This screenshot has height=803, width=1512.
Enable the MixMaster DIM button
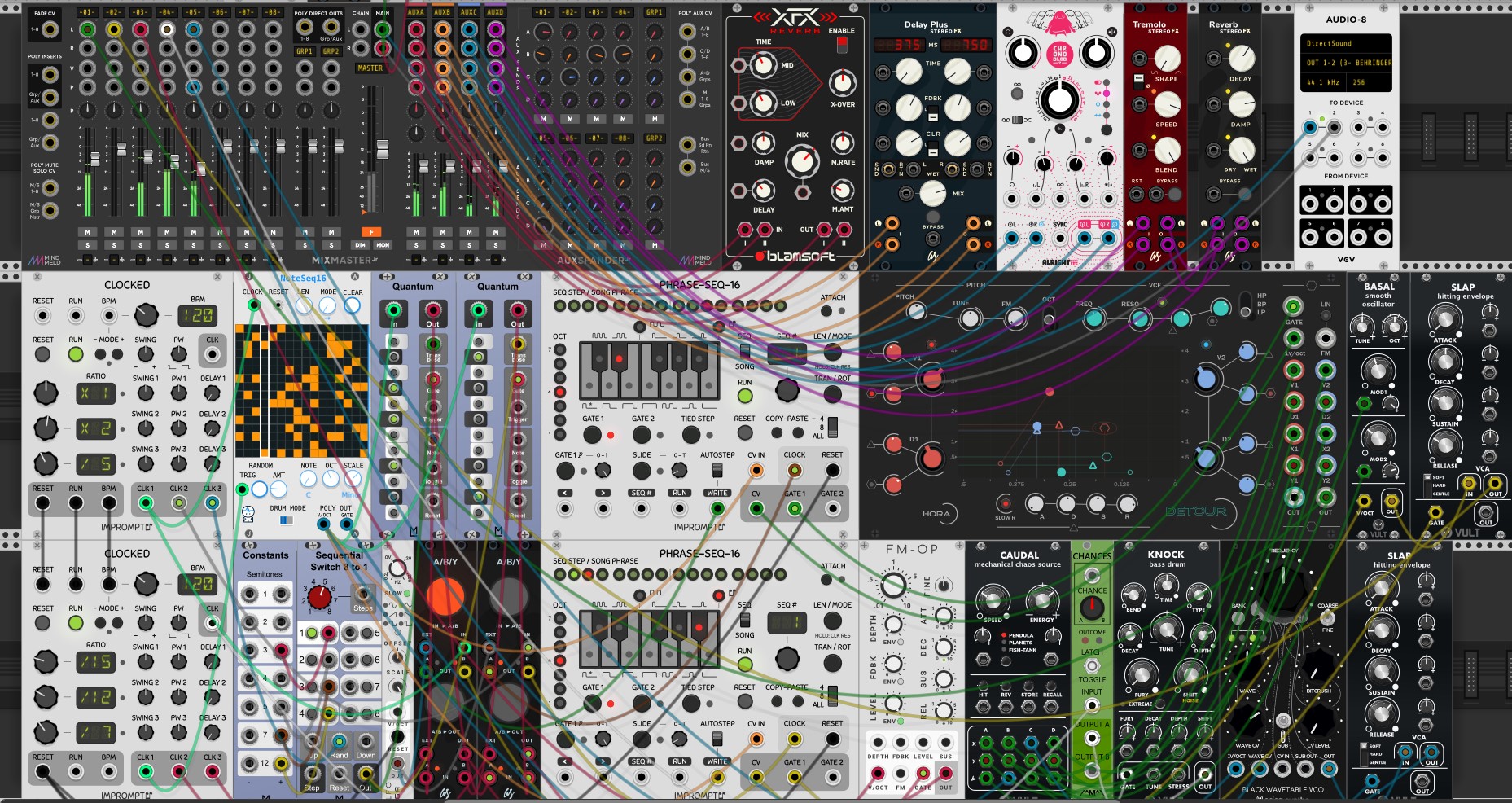359,245
